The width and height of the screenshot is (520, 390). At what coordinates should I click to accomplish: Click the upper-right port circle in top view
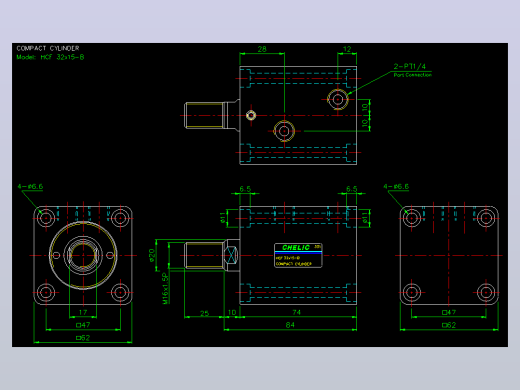[338, 99]
